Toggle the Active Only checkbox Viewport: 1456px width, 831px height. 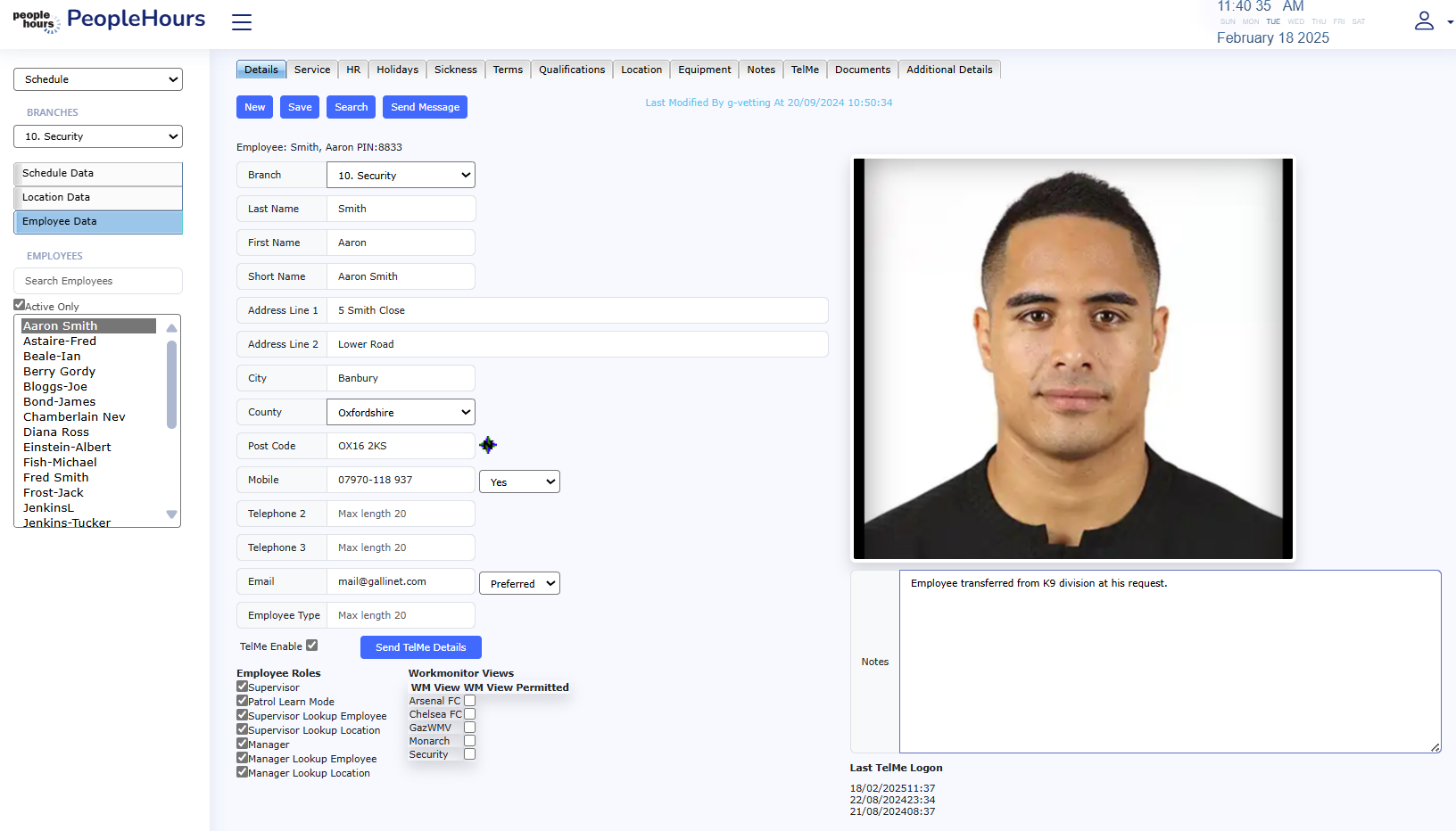coord(20,305)
